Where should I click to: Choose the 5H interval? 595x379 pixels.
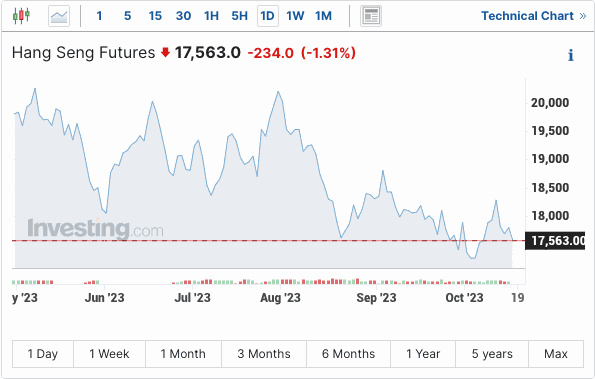click(239, 16)
